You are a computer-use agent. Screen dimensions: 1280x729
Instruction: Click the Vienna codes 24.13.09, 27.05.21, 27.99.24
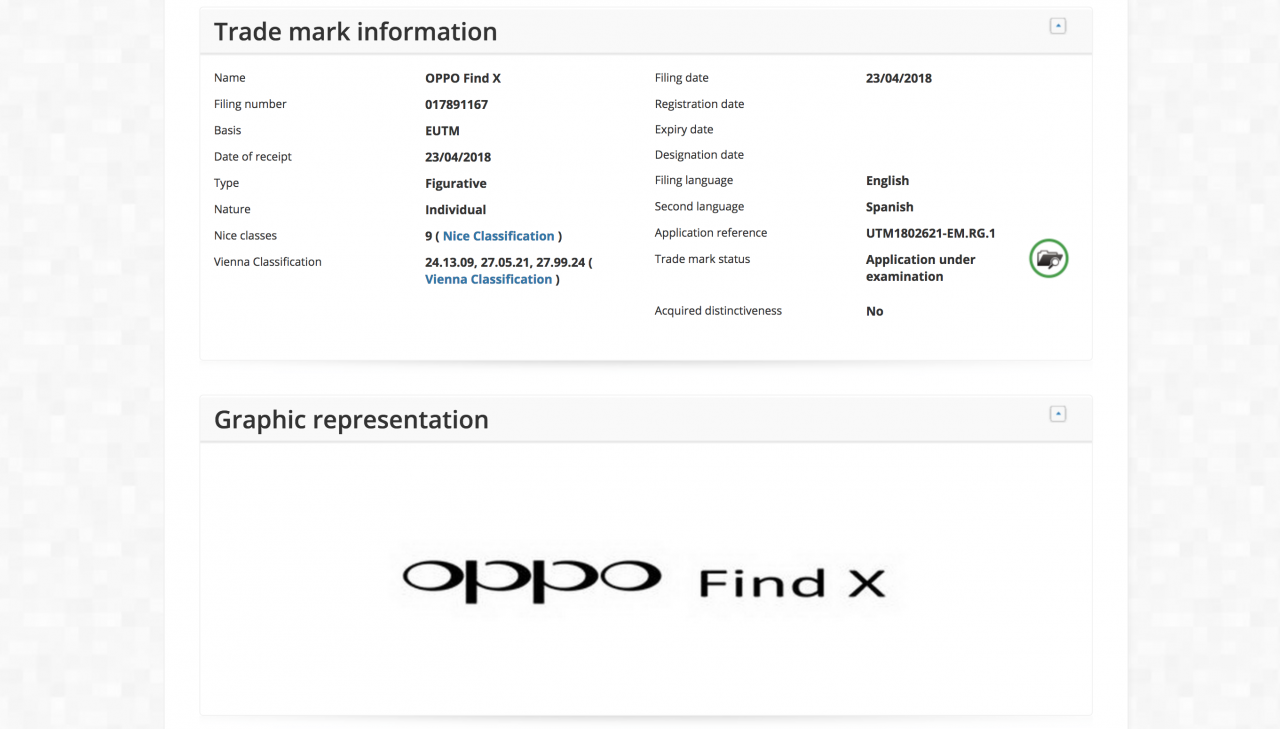point(505,262)
